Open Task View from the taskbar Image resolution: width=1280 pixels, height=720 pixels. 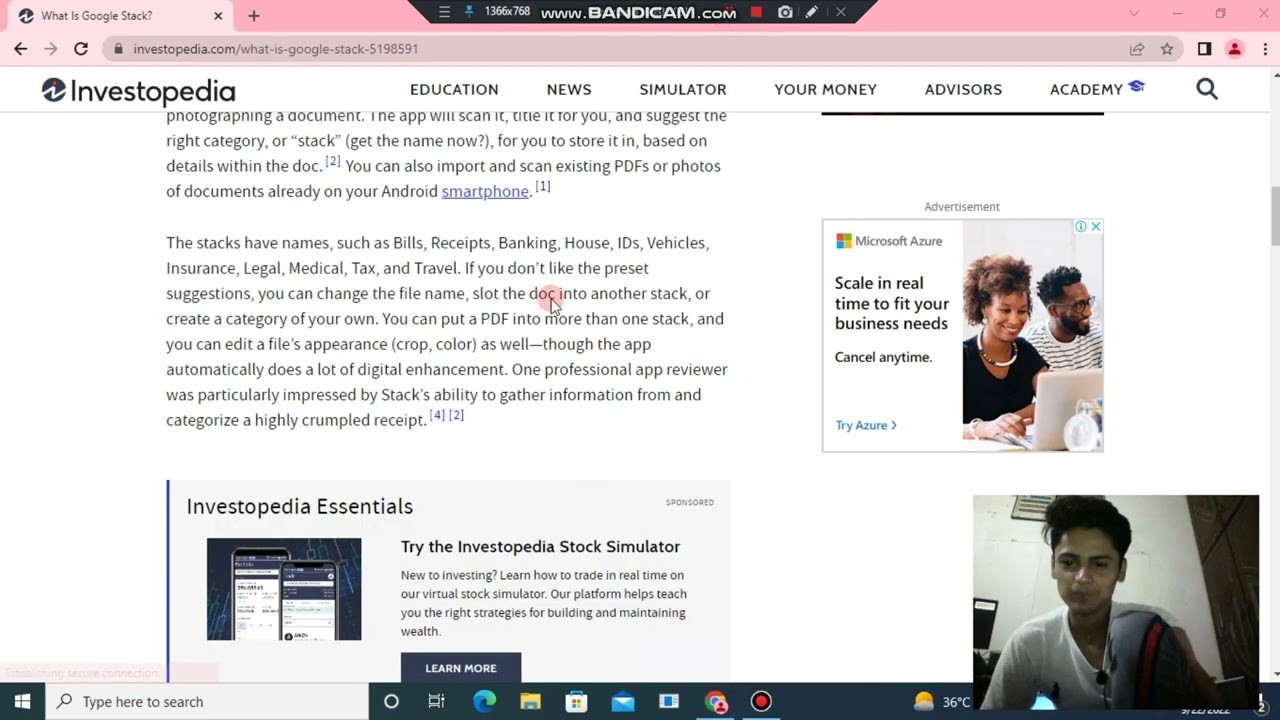click(x=436, y=701)
